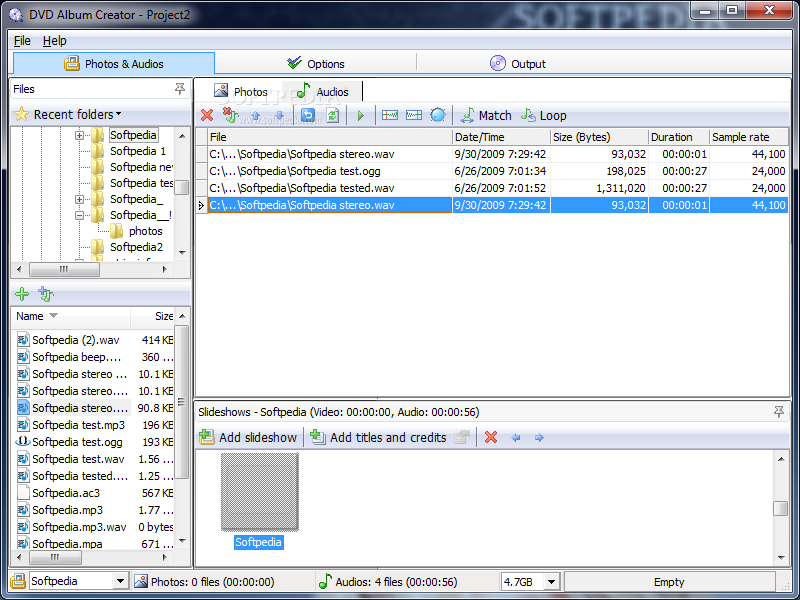Click the grayed slideshow properties icon
This screenshot has height=600, width=800.
(461, 437)
